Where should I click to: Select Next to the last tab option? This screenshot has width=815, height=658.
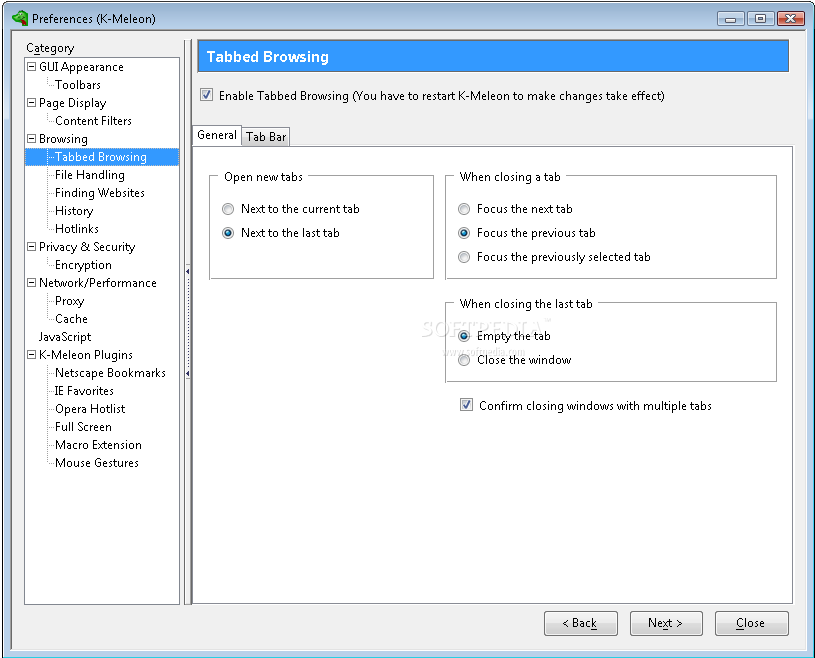[x=228, y=233]
